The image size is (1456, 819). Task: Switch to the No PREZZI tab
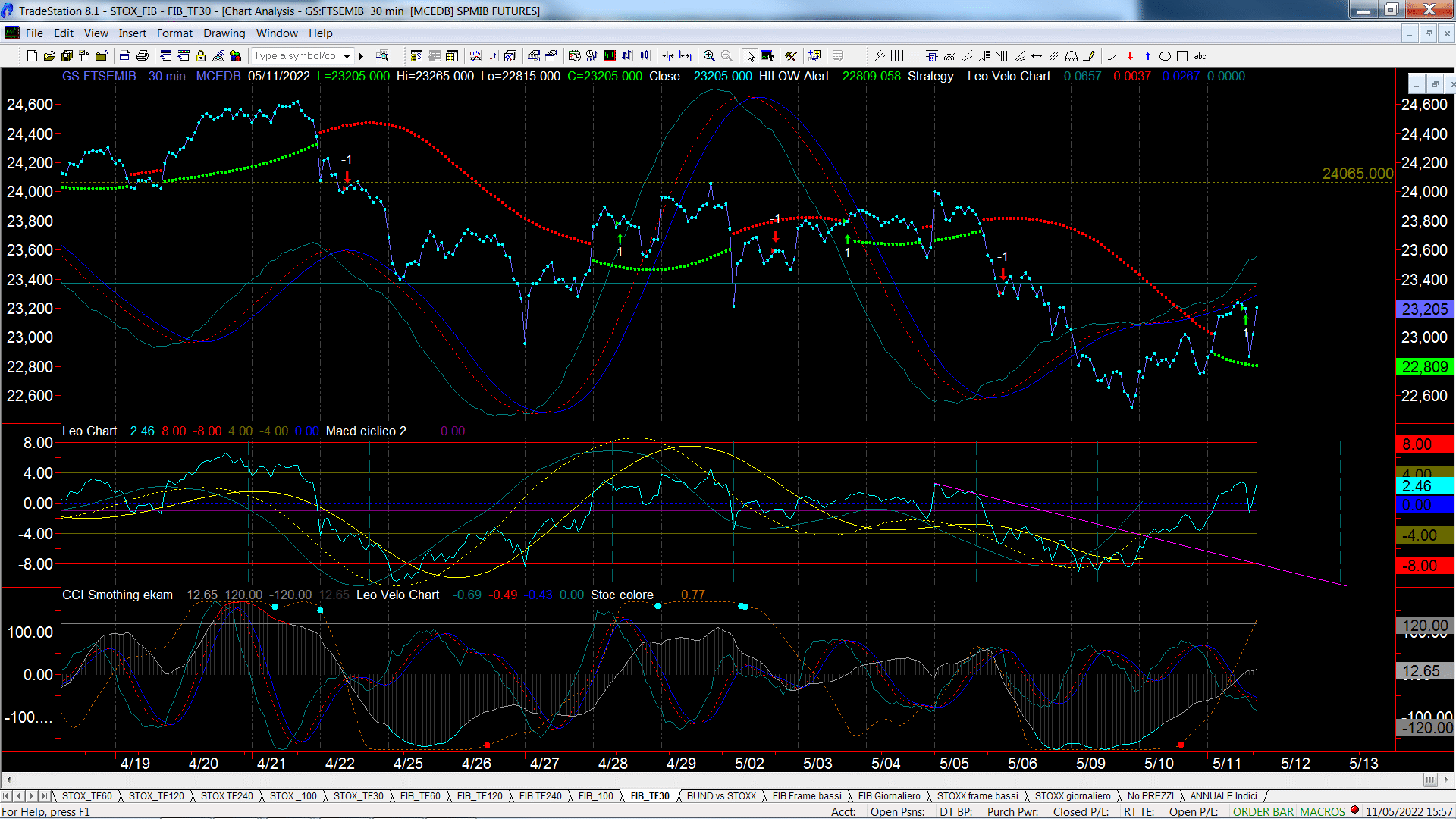1150,795
